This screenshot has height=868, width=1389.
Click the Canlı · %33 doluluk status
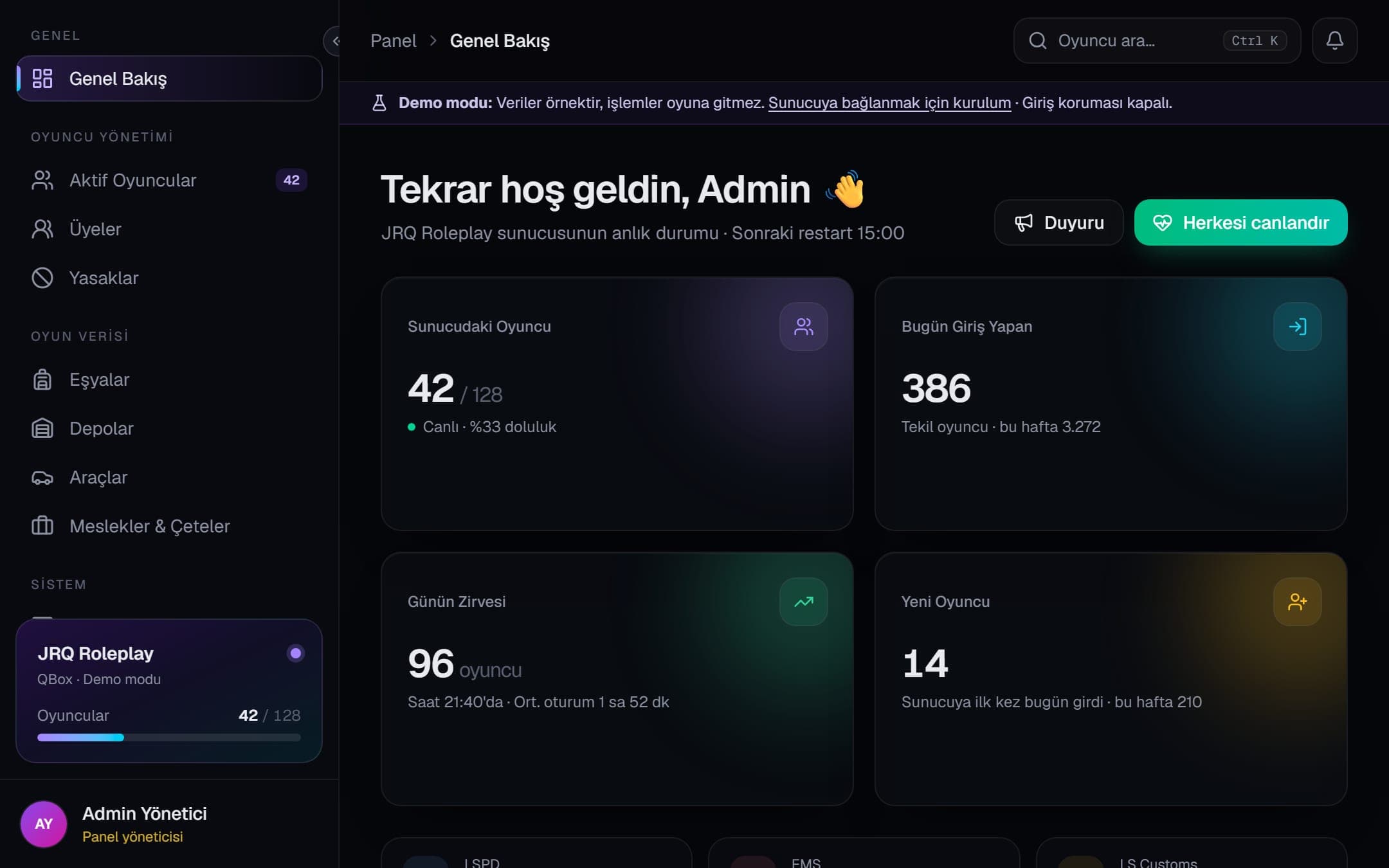[x=482, y=427]
